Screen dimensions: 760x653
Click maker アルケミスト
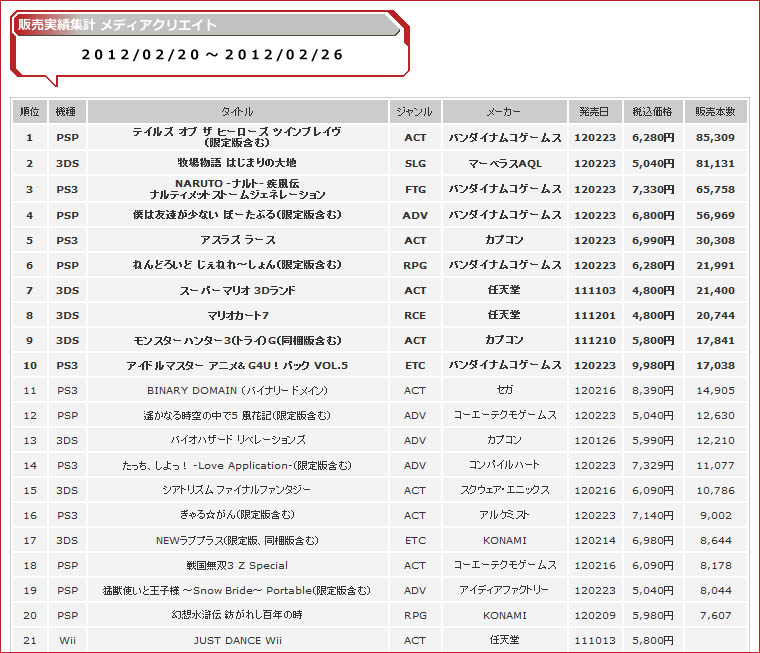coord(505,515)
